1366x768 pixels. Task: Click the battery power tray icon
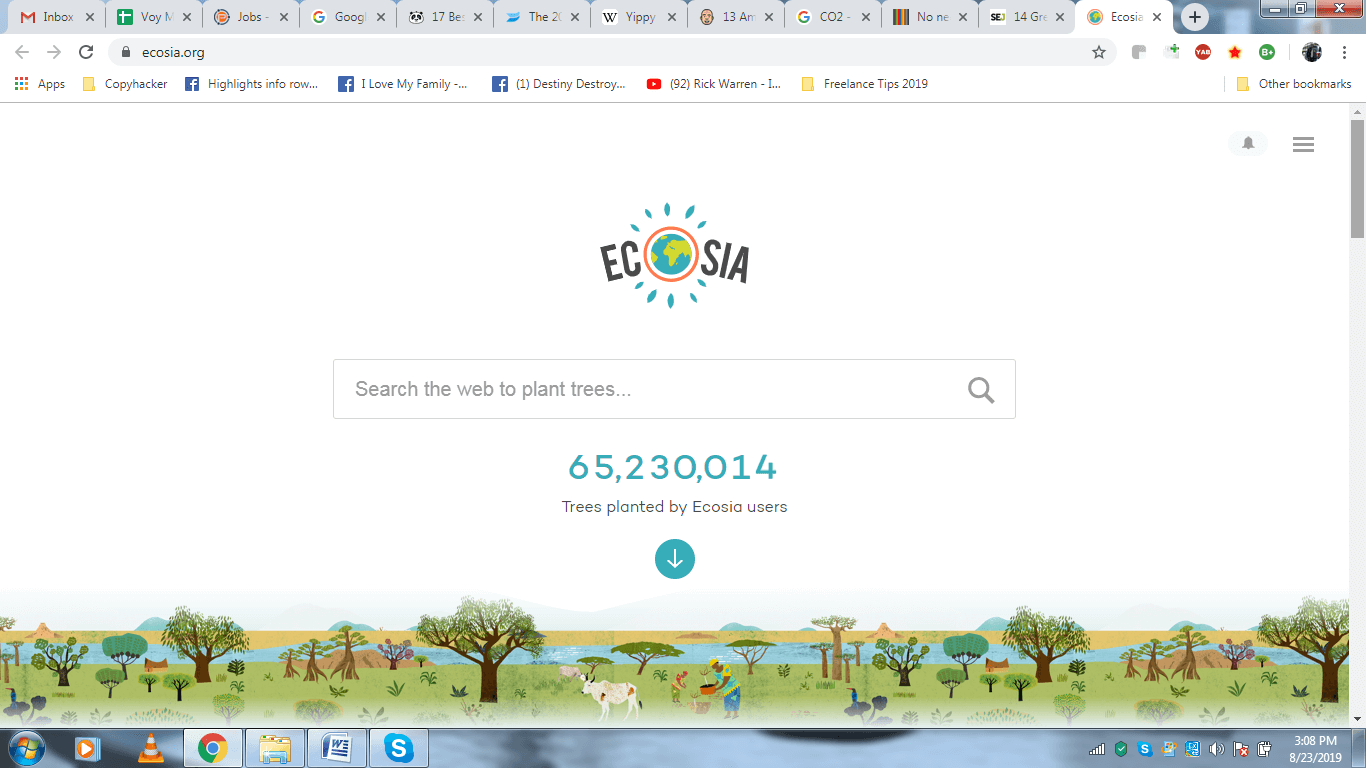(x=1264, y=748)
